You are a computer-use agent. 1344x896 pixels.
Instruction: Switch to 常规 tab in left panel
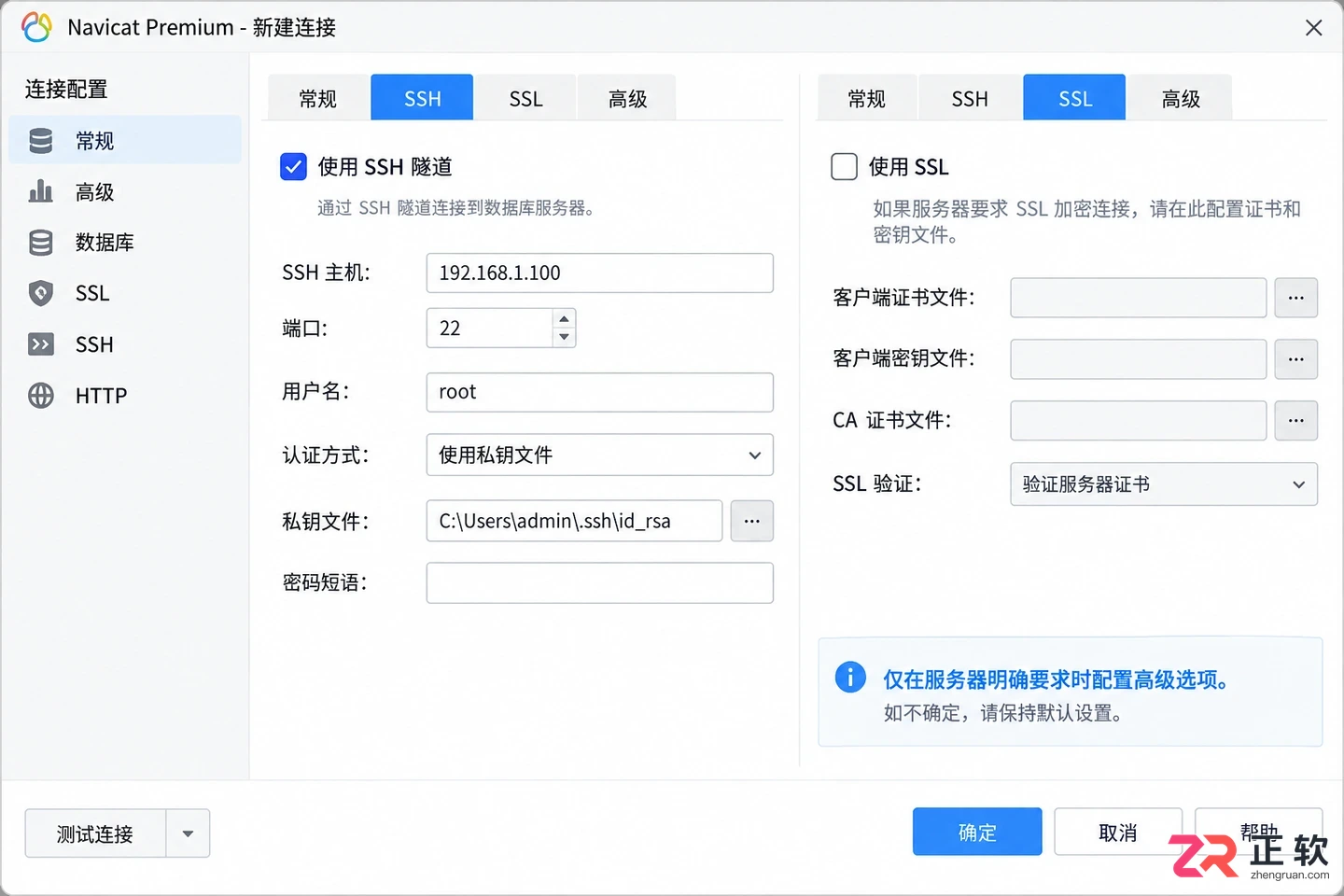tap(318, 98)
